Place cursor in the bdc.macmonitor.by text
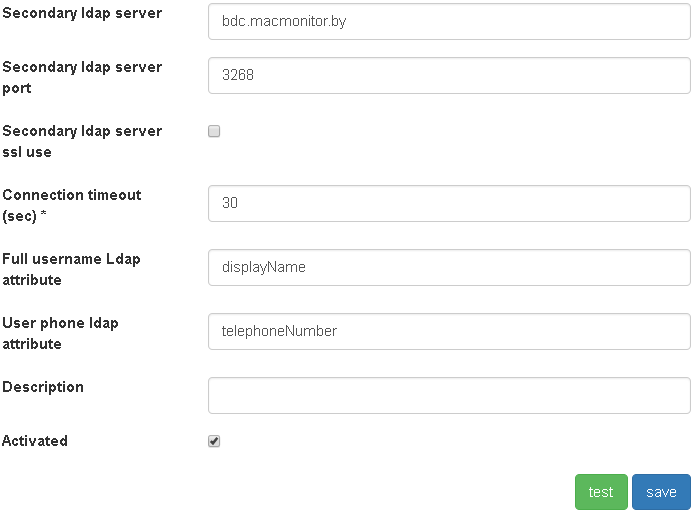694x524 pixels. tap(284, 20)
